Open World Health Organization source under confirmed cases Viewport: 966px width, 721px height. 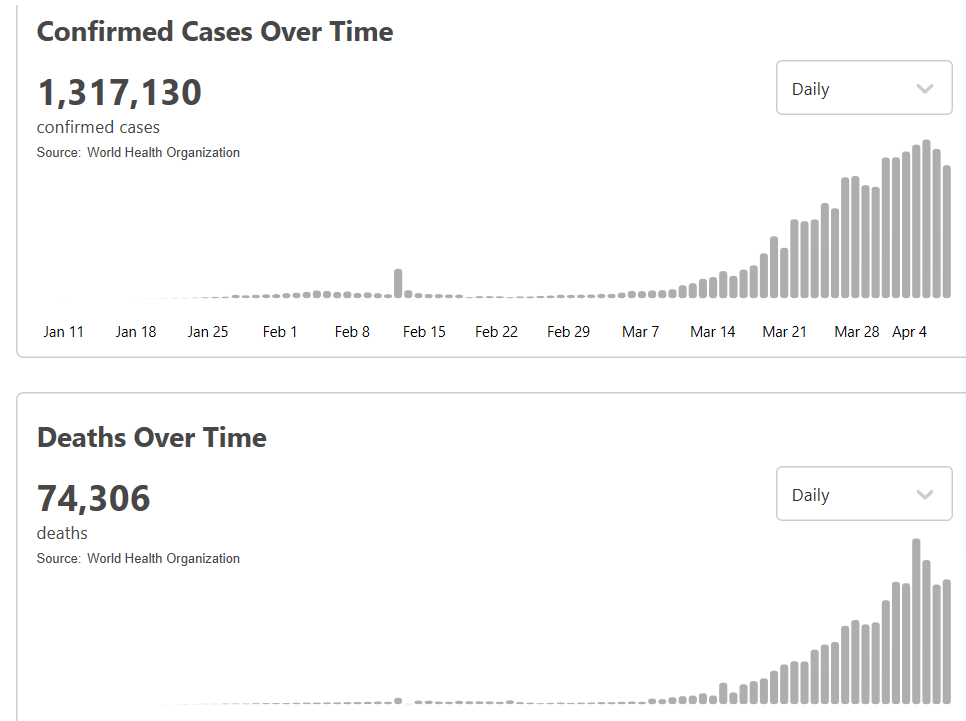coord(163,153)
